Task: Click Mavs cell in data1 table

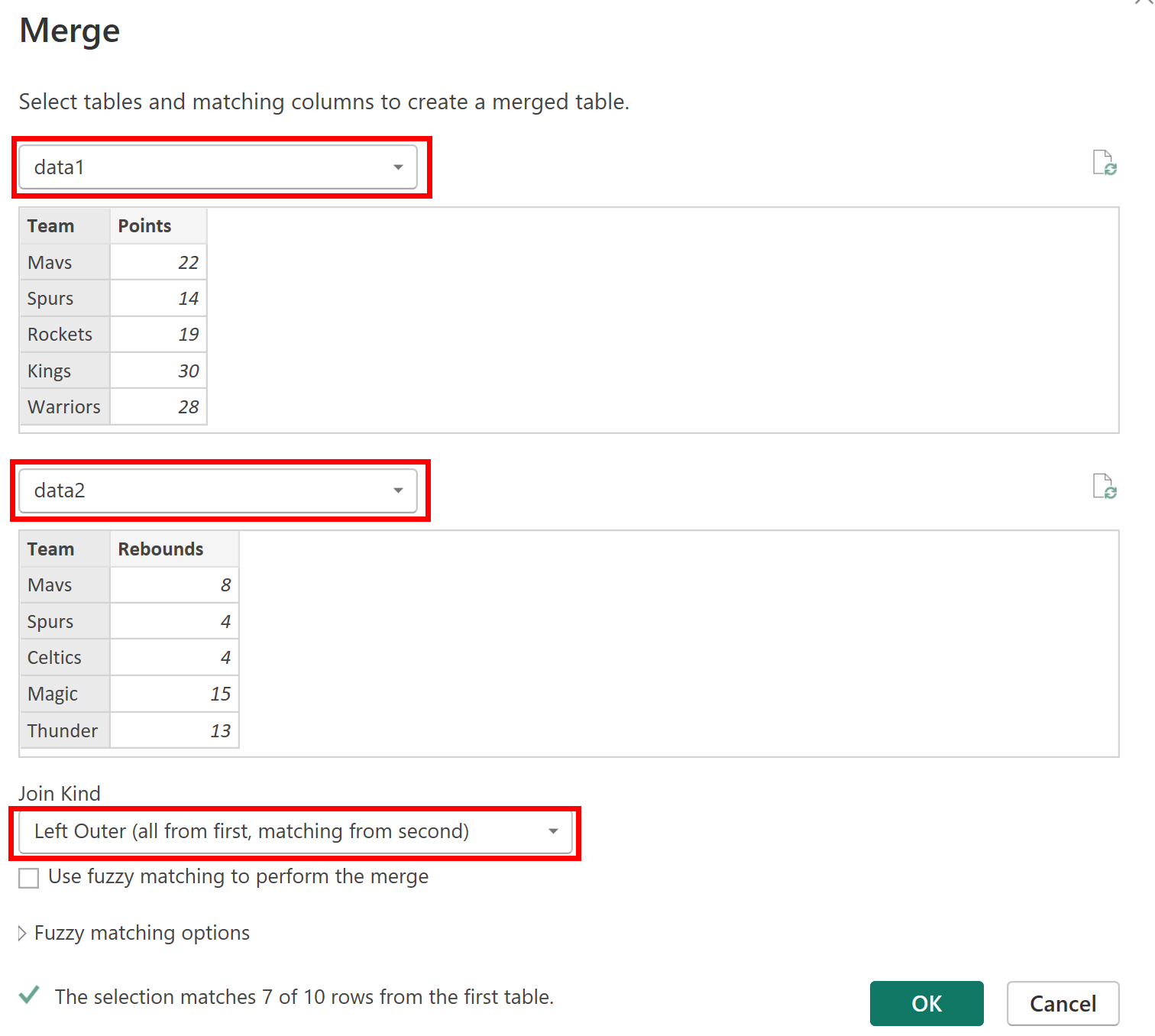Action: tap(65, 262)
